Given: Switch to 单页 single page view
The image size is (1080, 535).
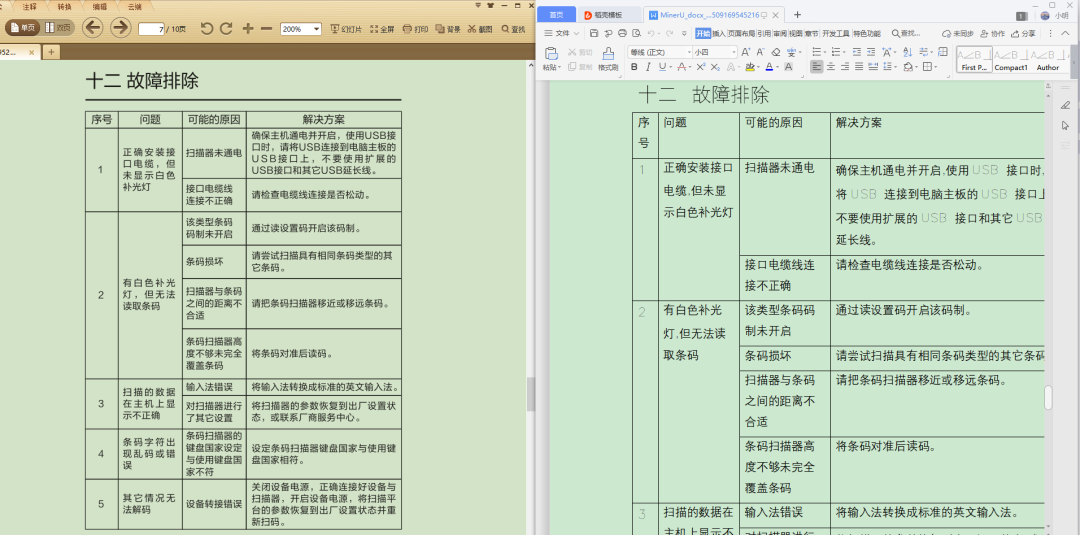Looking at the screenshot, I should [22, 28].
